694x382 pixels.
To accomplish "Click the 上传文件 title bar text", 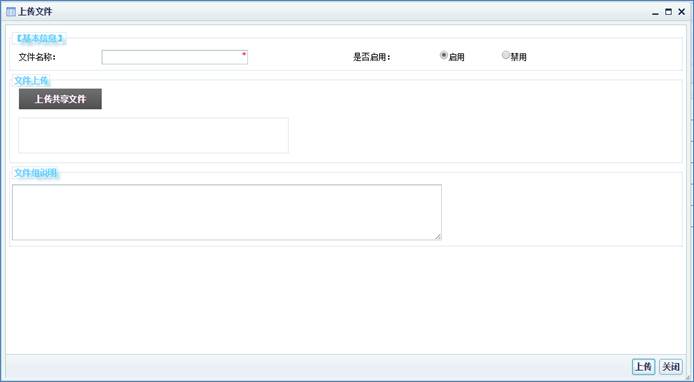I will (35, 12).
